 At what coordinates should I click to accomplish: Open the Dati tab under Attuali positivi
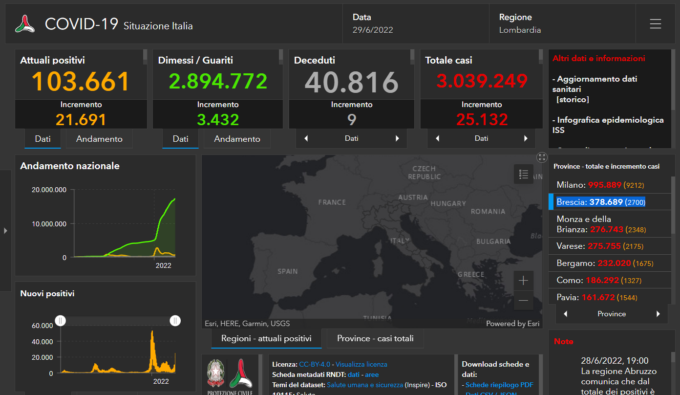tap(42, 139)
